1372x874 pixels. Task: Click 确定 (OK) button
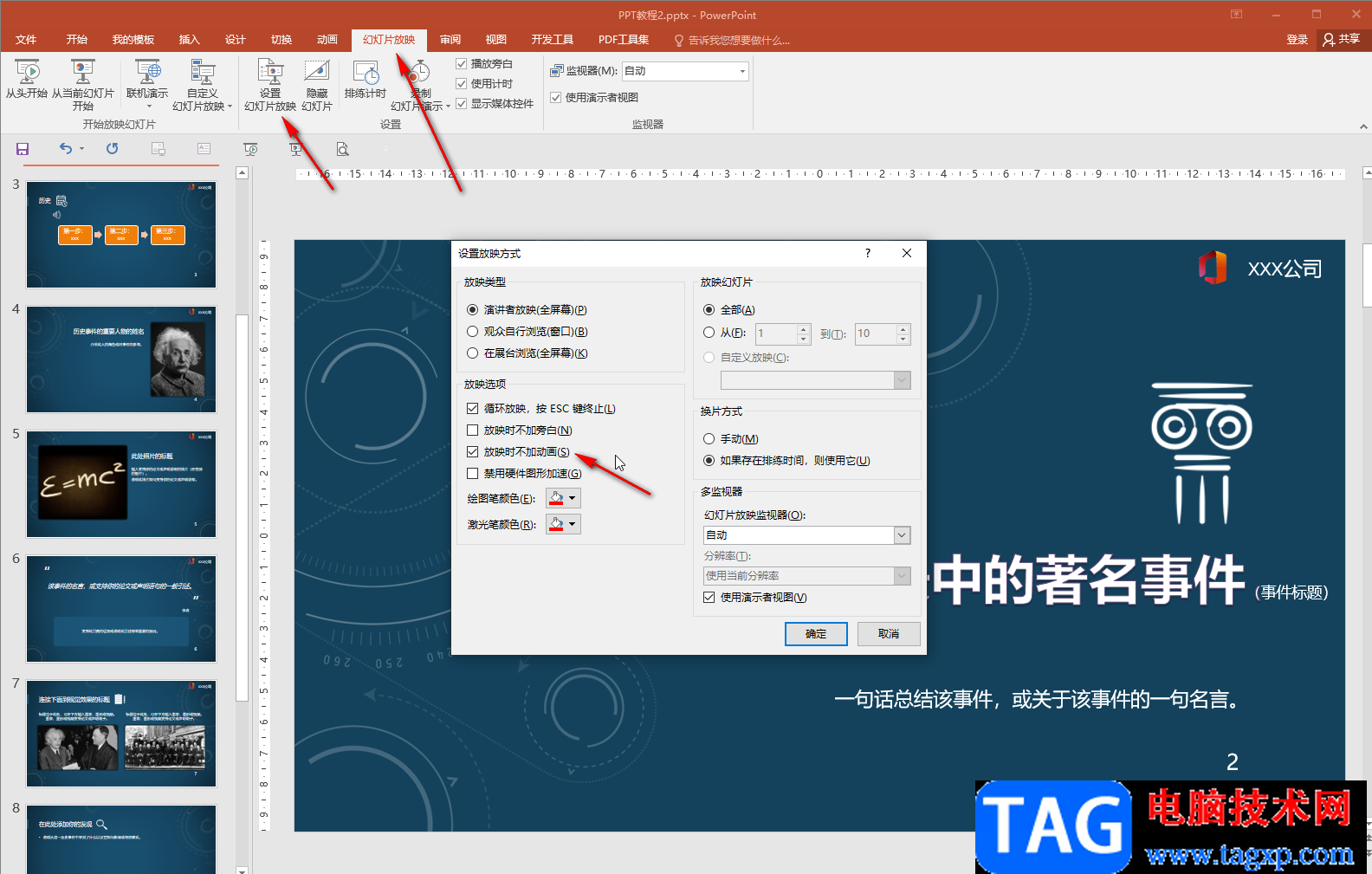tap(816, 634)
